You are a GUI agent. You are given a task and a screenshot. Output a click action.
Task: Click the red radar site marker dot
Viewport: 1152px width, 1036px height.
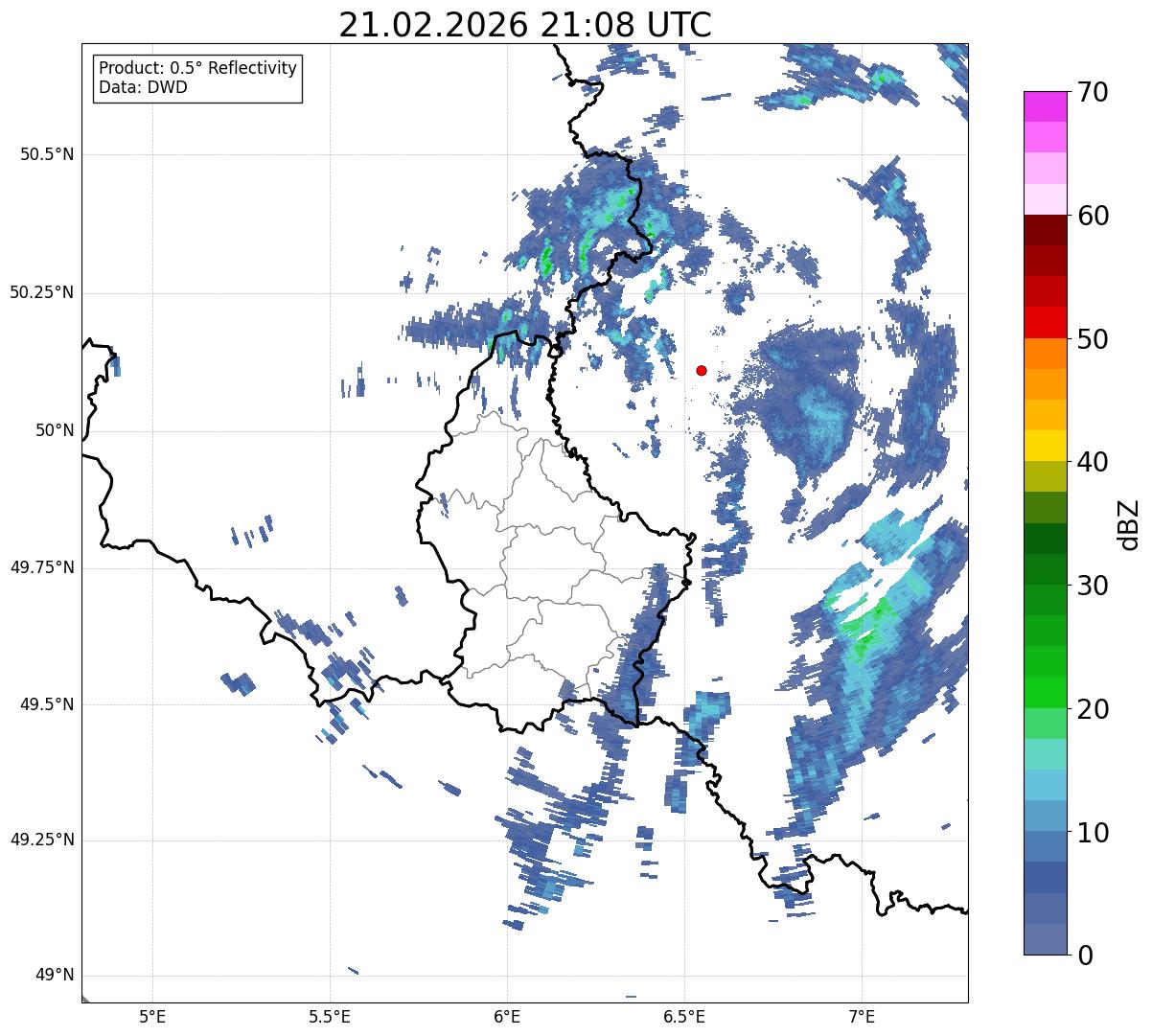(702, 370)
